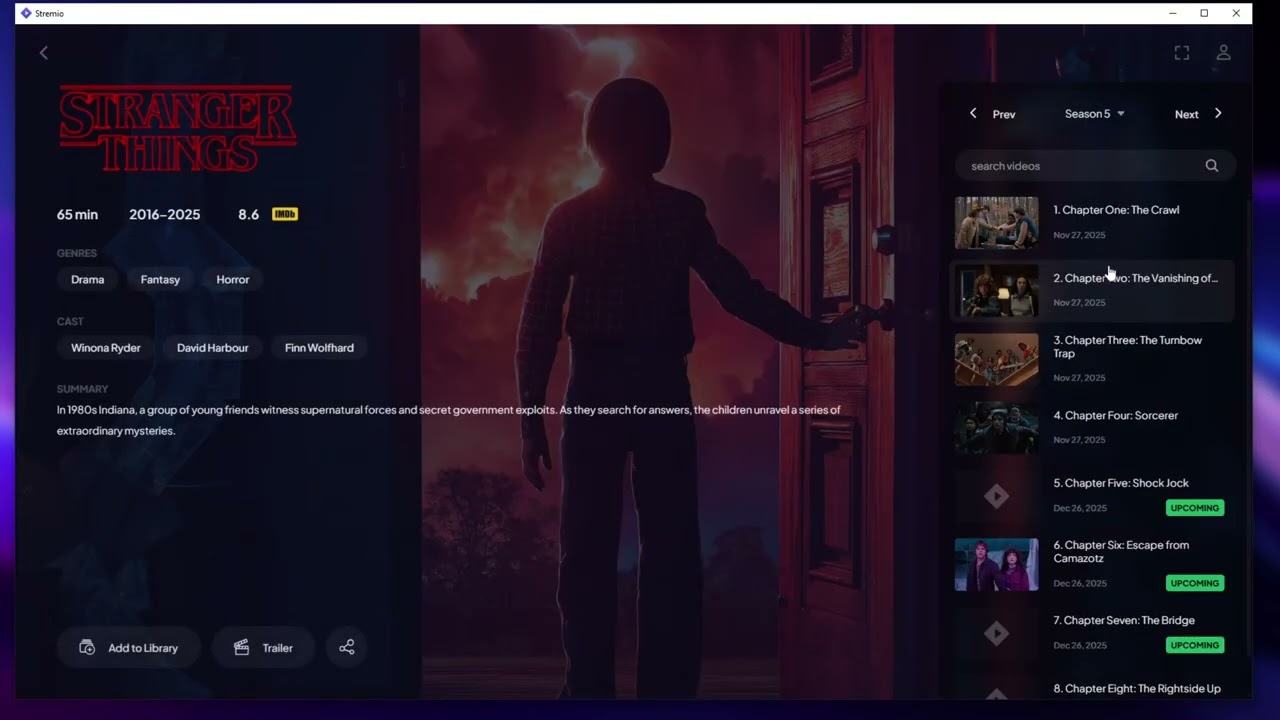Screen dimensions: 1280x720
Task: Click the summary description text
Action: 449,420
